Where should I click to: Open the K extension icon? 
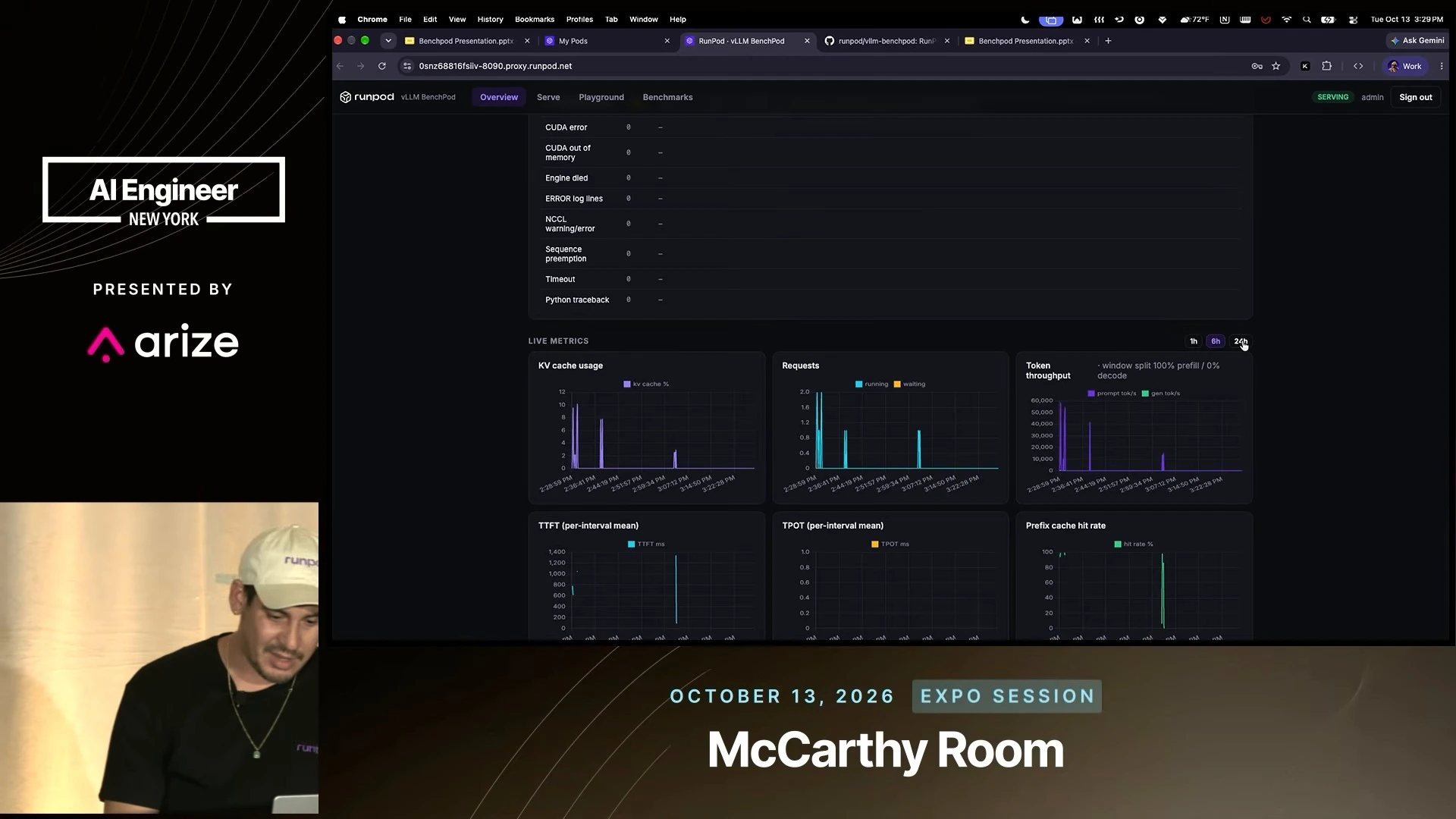tap(1305, 66)
